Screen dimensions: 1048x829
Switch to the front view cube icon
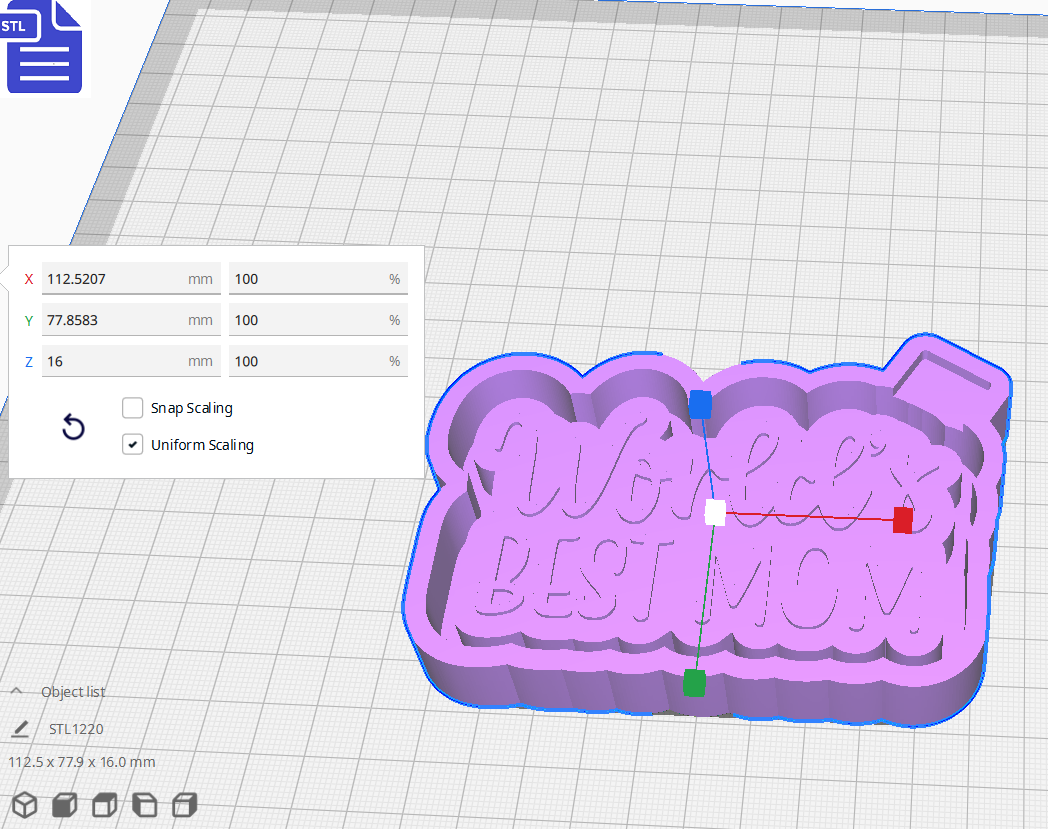[64, 804]
